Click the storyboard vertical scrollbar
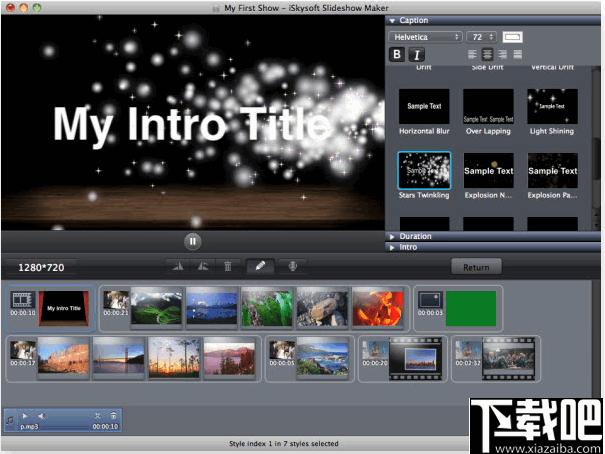 (x=596, y=338)
